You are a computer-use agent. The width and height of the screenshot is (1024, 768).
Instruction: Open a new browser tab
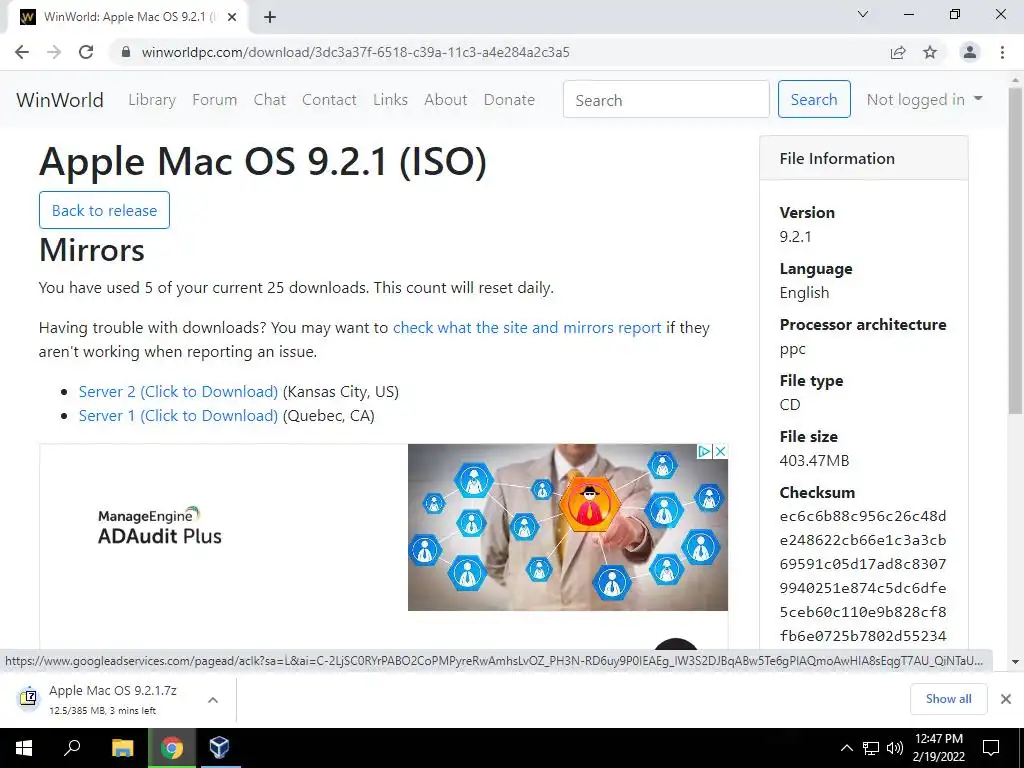pyautogui.click(x=270, y=17)
